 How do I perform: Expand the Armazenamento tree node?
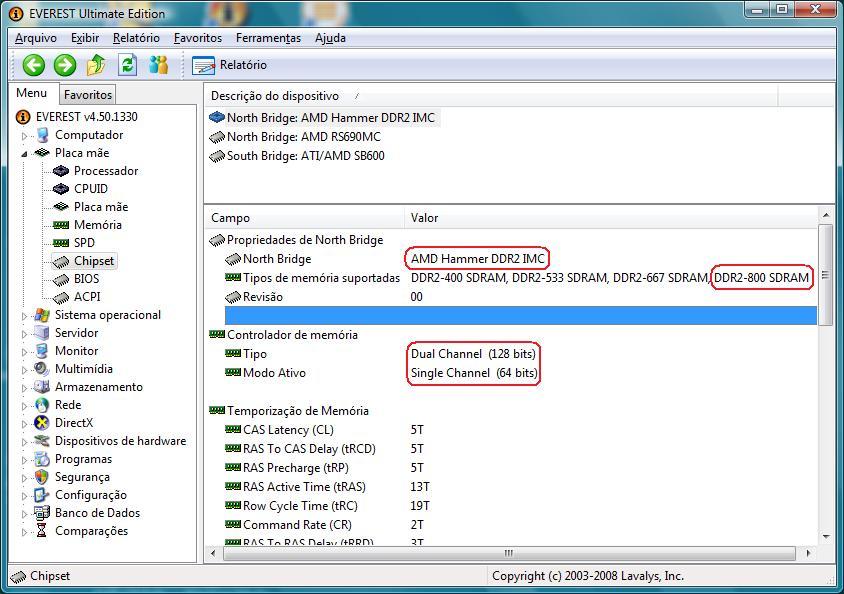pyautogui.click(x=24, y=388)
